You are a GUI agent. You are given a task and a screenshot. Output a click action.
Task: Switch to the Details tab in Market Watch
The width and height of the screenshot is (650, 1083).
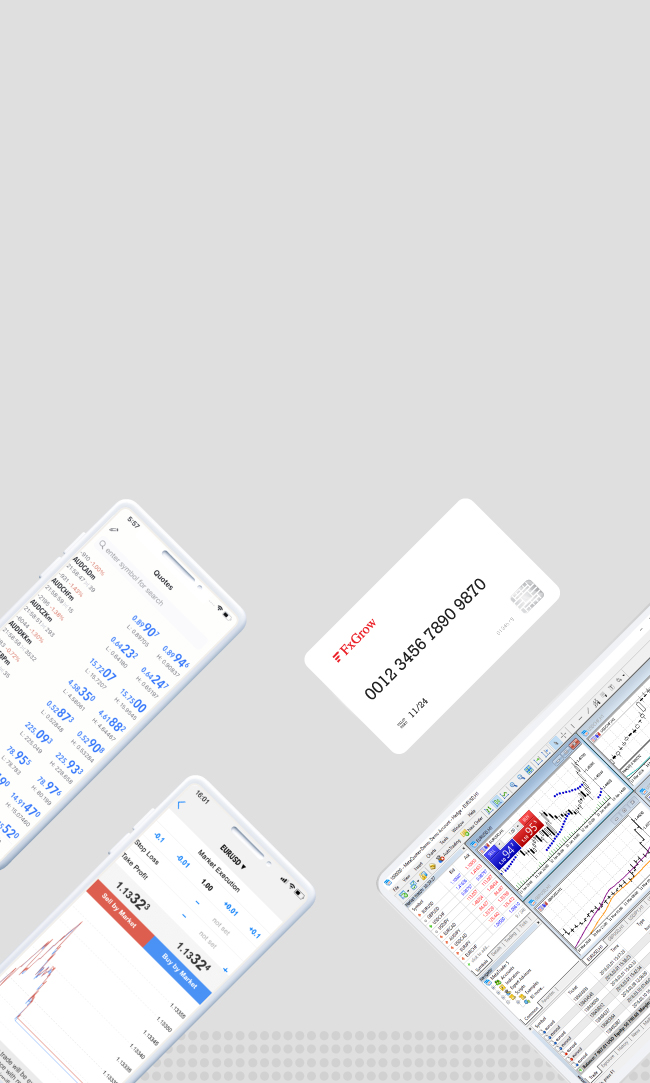[x=497, y=950]
